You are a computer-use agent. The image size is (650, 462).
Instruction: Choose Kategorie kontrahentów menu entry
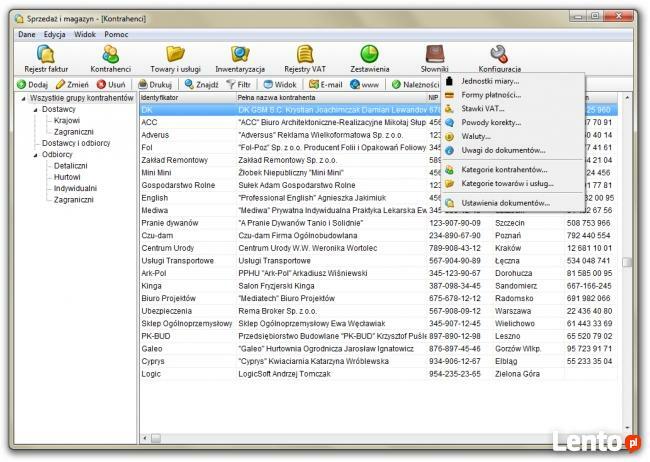(504, 170)
